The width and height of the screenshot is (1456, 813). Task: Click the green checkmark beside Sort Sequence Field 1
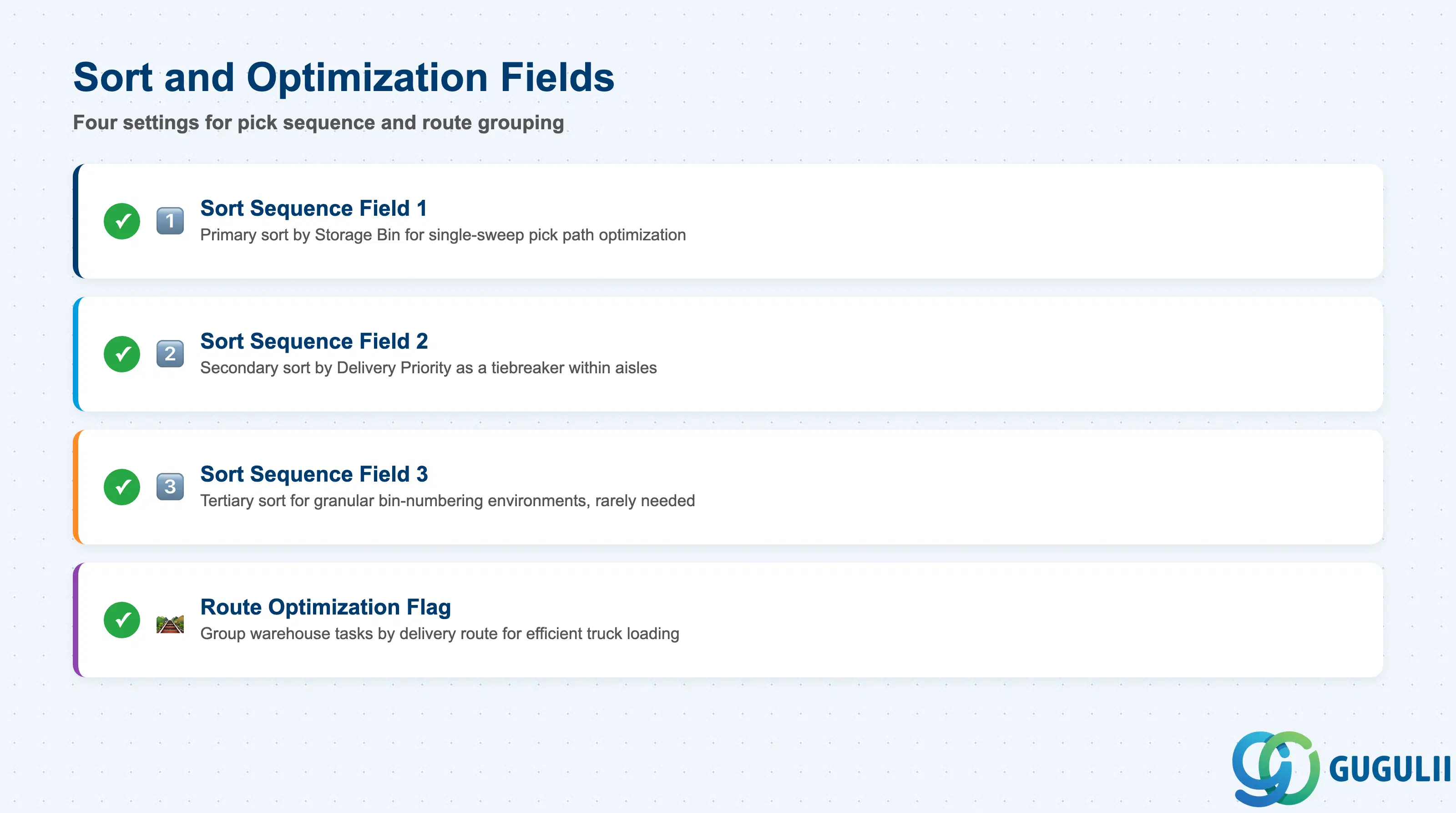(x=121, y=221)
